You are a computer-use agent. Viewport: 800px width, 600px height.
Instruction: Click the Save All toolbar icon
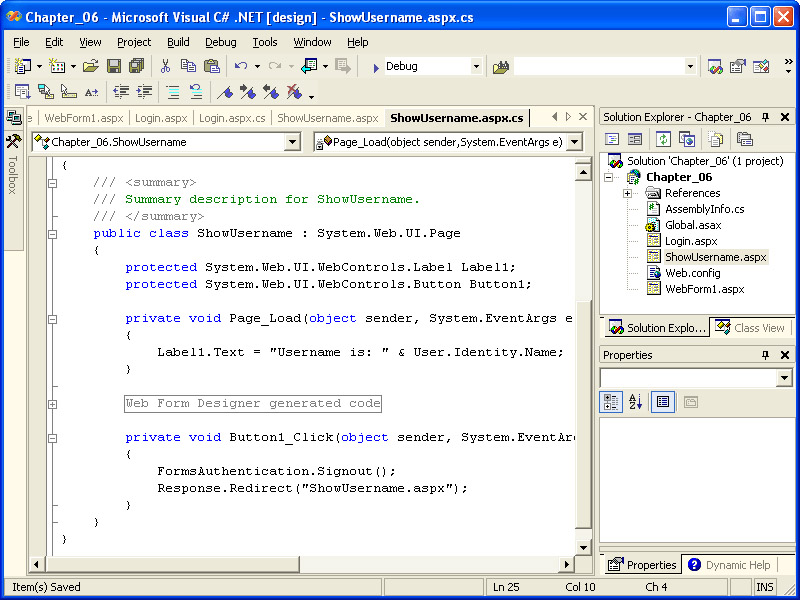tap(135, 66)
